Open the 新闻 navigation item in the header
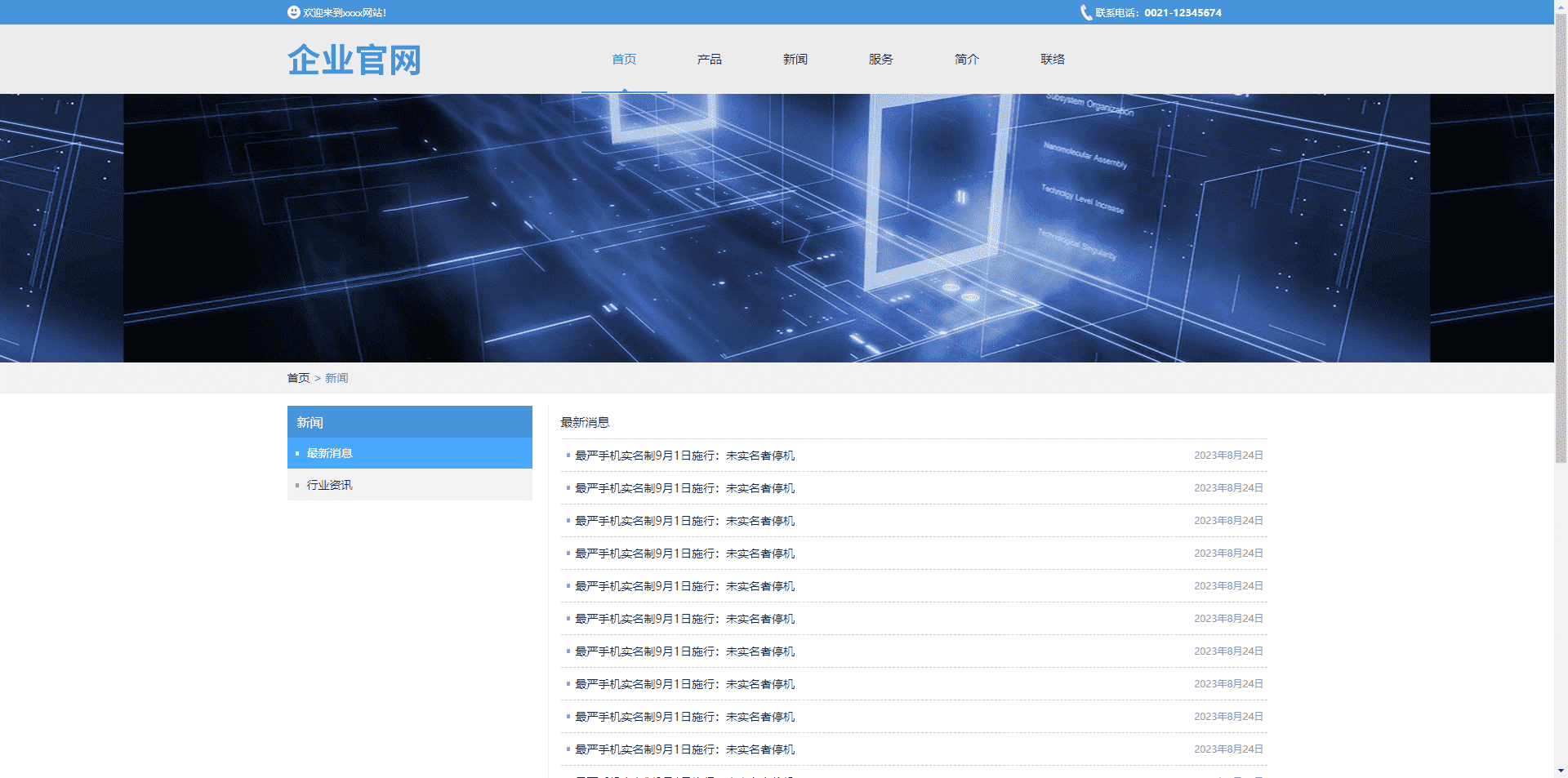Image resolution: width=1568 pixels, height=778 pixels. point(795,59)
